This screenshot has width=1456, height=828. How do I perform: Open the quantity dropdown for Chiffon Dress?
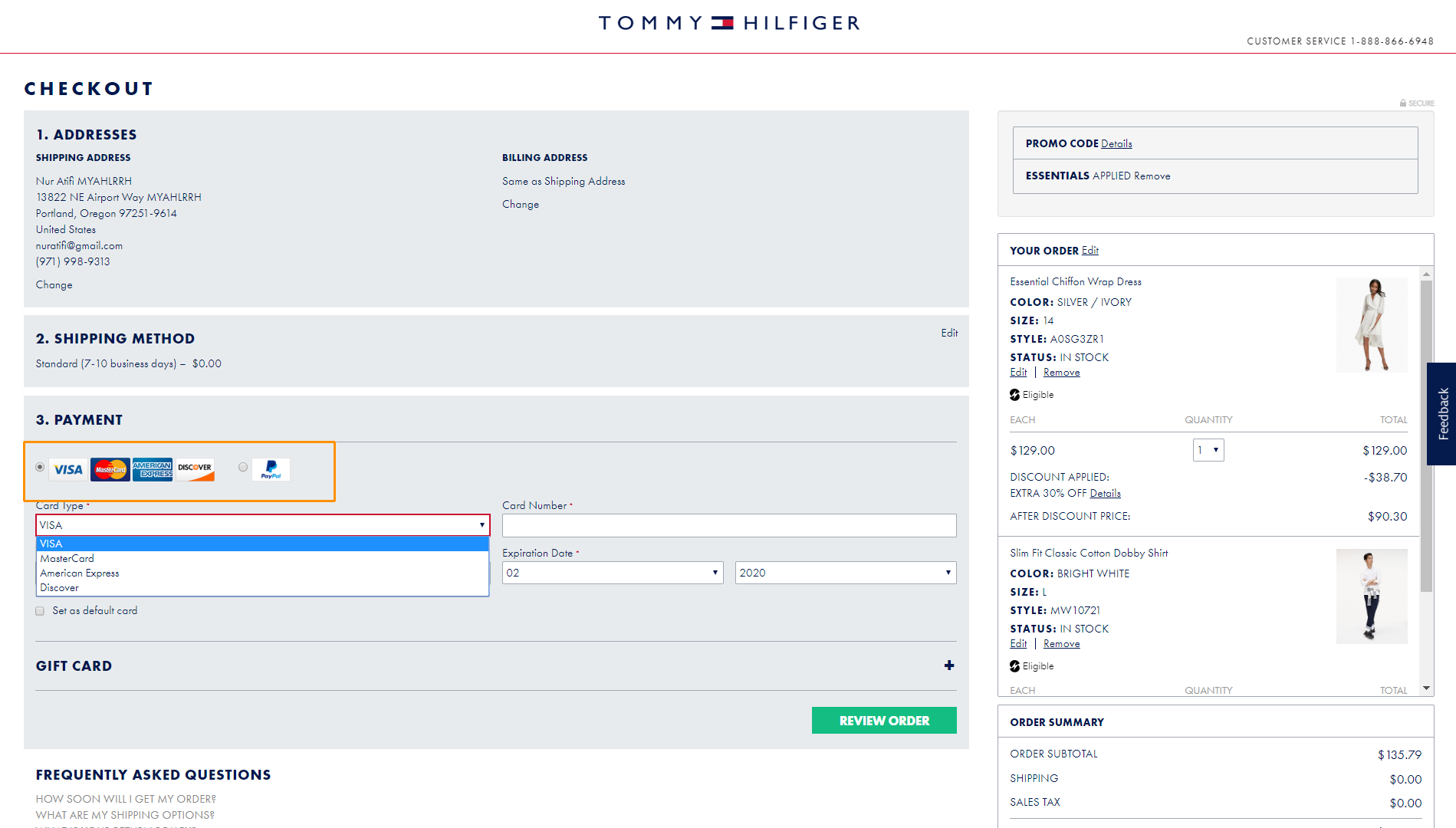[1208, 450]
